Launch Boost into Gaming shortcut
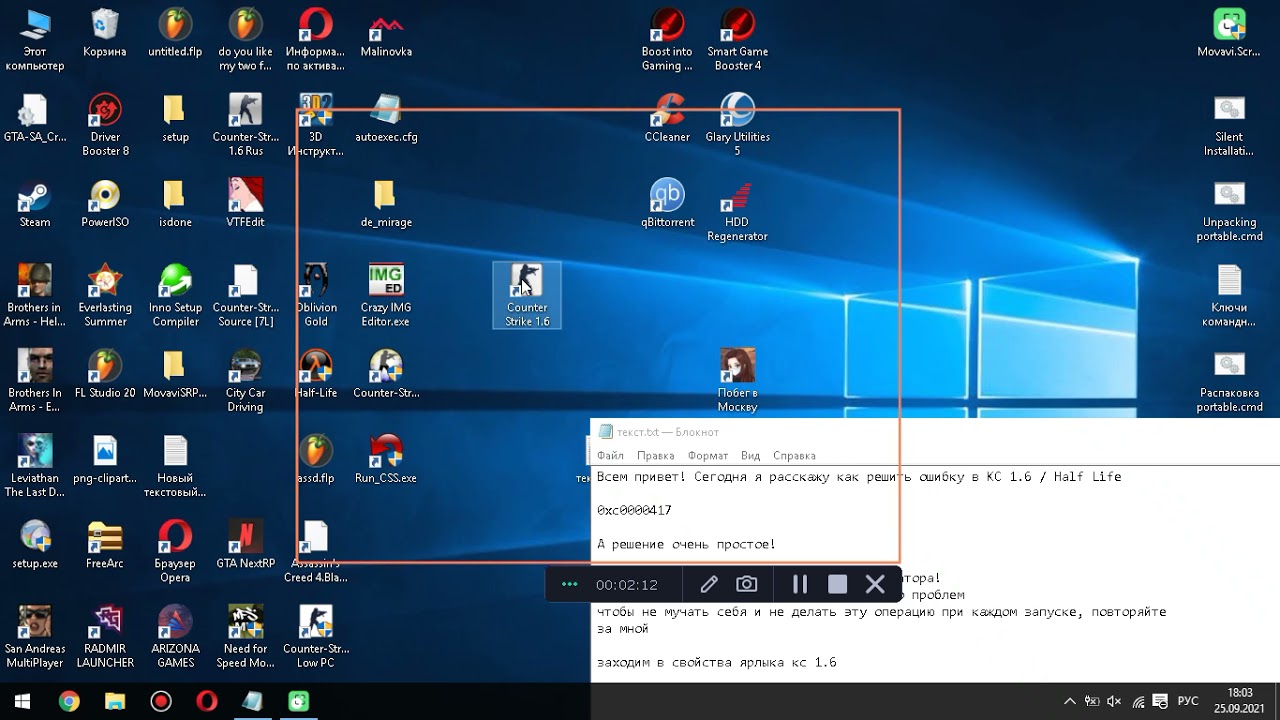Screen dimensions: 1280x720 (667, 40)
